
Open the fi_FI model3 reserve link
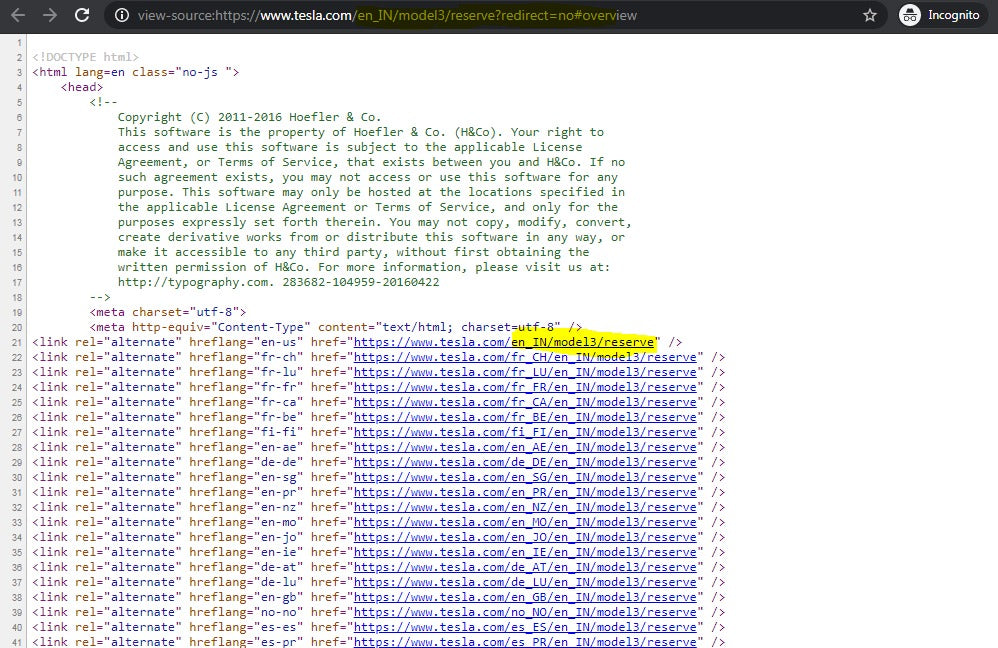pyautogui.click(x=526, y=432)
